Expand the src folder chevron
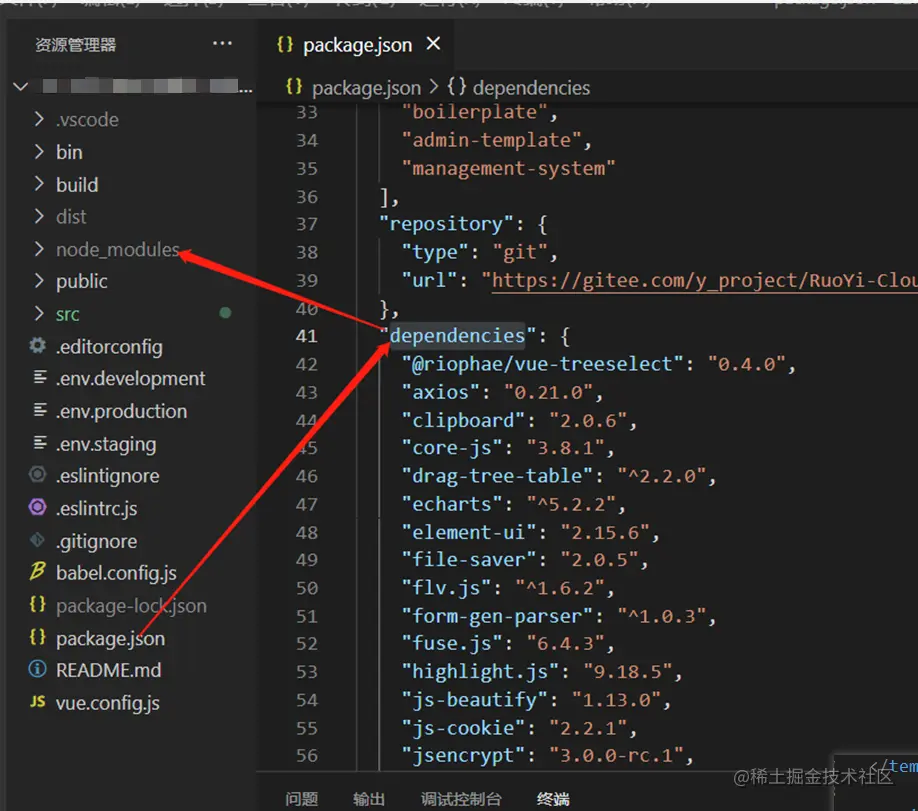The width and height of the screenshot is (918, 811). click(x=39, y=314)
